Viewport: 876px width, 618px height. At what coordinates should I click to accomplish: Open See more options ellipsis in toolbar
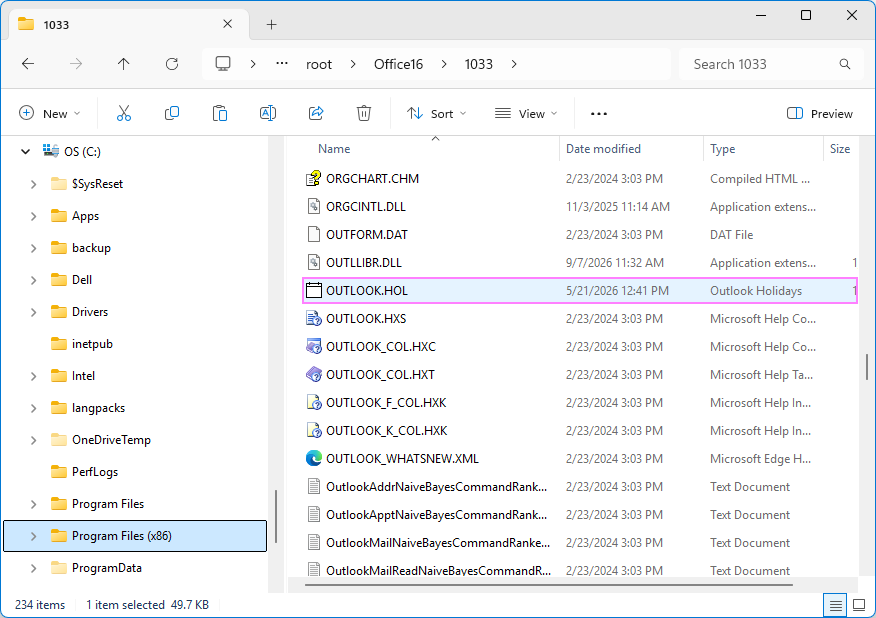[598, 113]
